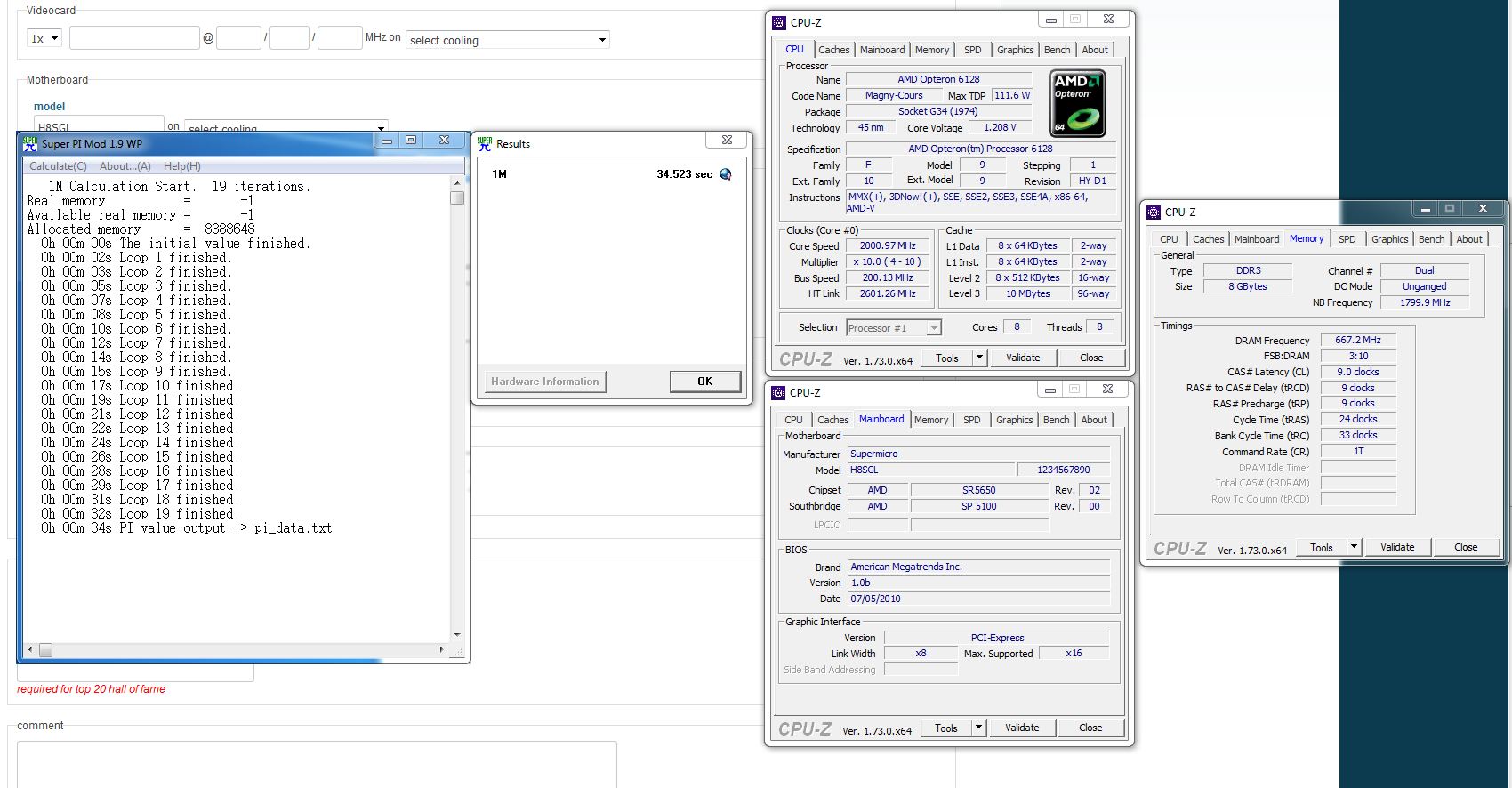1512x788 pixels.
Task: Click the CPU-Z icon in the Mainboard window title bar
Action: 779,393
